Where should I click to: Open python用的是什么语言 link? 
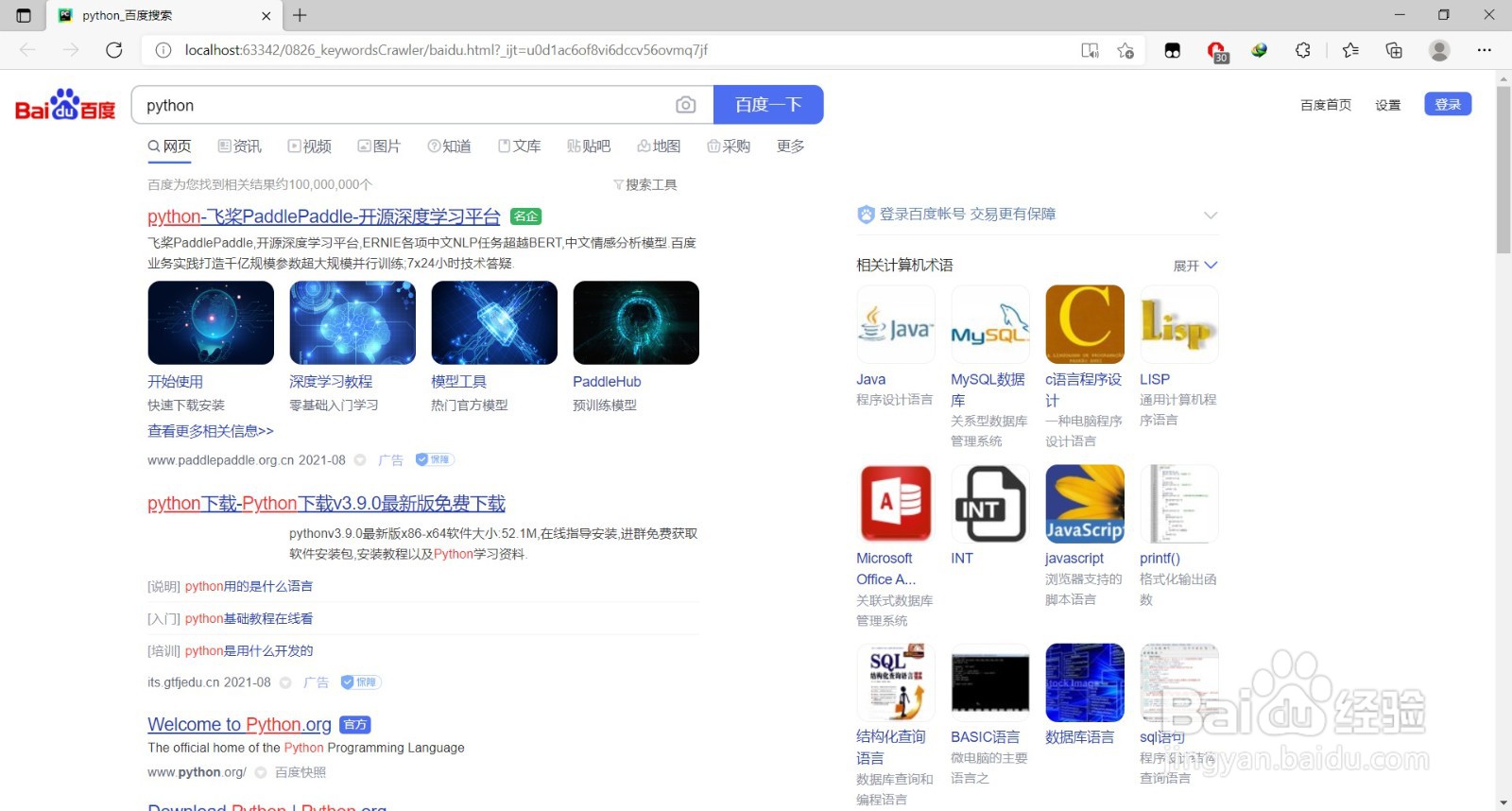pos(249,586)
